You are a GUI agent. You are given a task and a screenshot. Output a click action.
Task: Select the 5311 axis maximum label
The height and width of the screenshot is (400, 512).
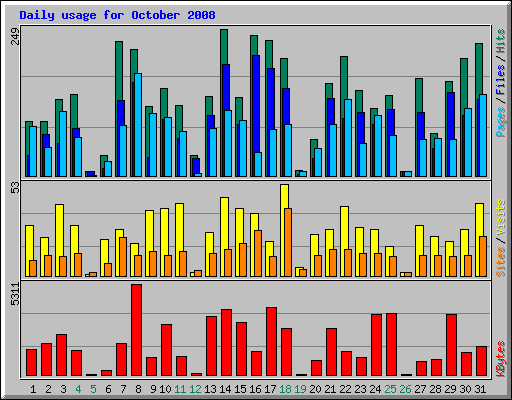click(15, 294)
